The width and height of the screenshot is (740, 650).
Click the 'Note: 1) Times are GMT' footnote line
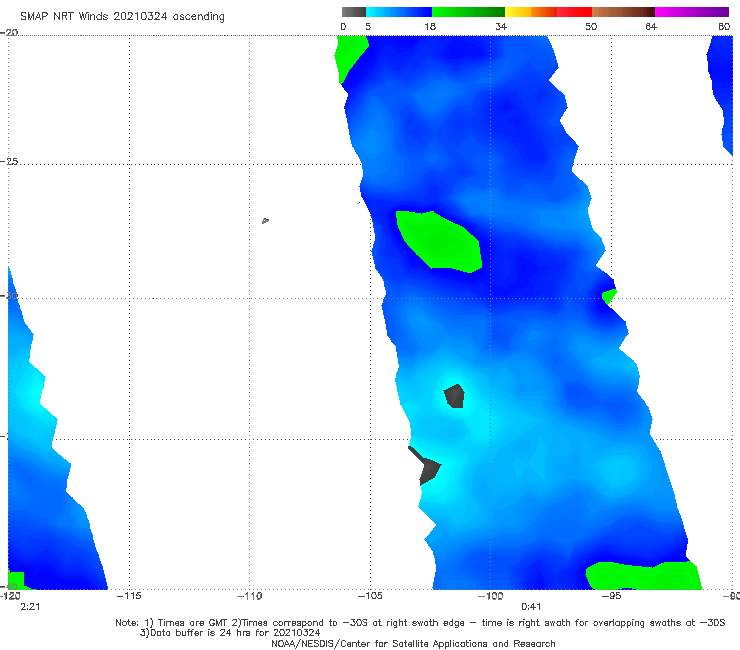pos(420,623)
